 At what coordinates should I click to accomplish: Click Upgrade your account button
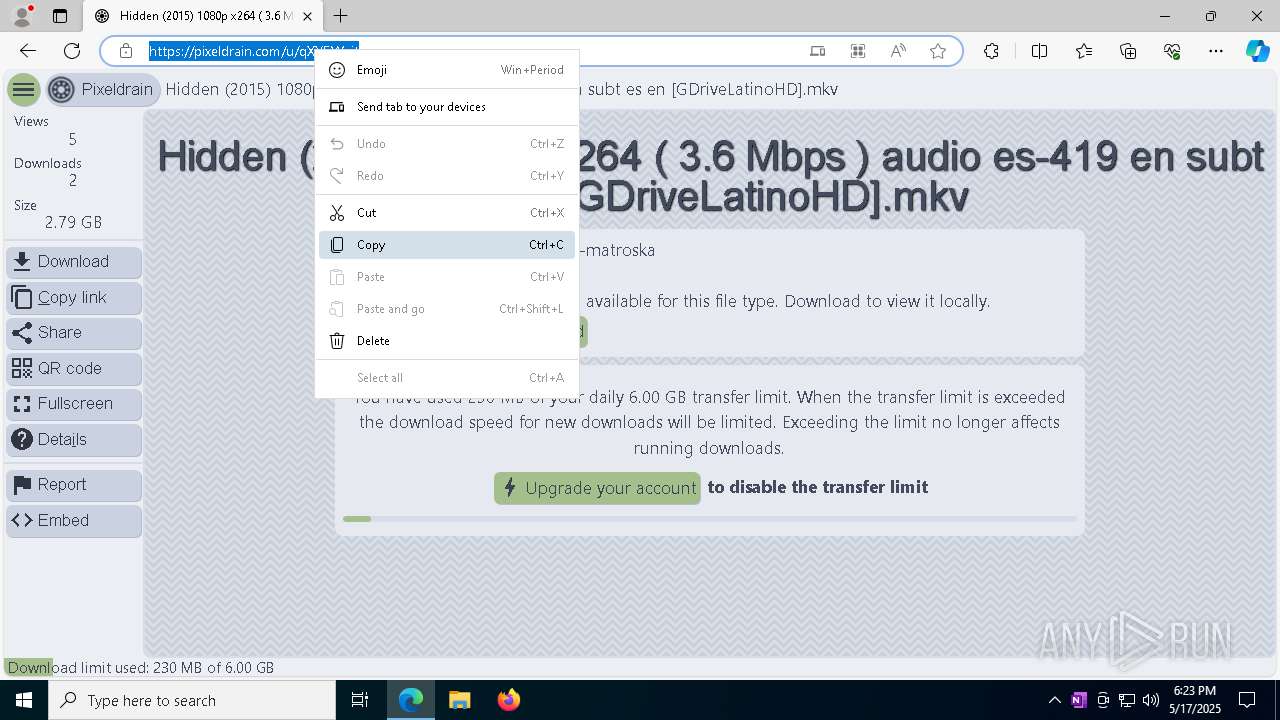coord(597,488)
